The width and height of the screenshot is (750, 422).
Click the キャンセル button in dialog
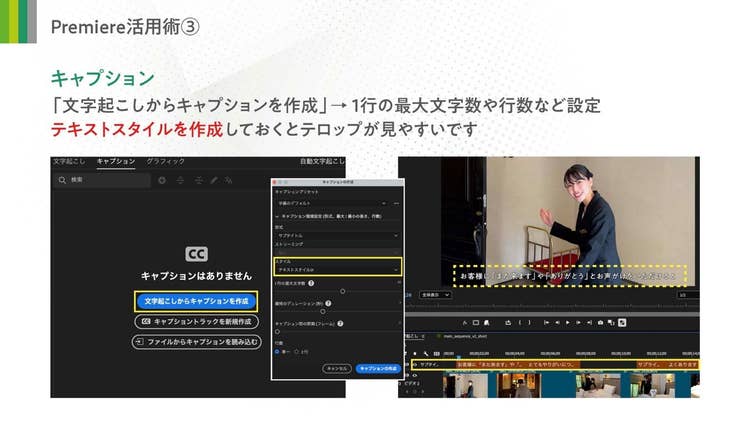(337, 369)
